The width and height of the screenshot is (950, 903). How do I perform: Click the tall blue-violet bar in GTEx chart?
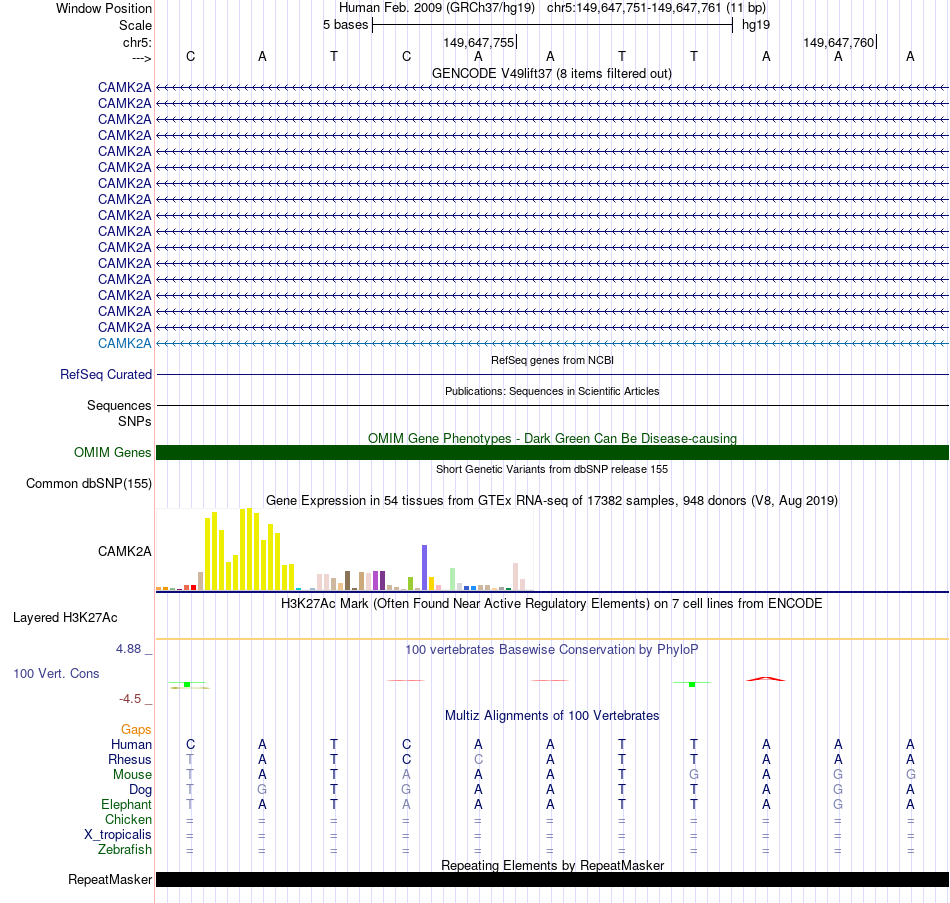click(424, 567)
